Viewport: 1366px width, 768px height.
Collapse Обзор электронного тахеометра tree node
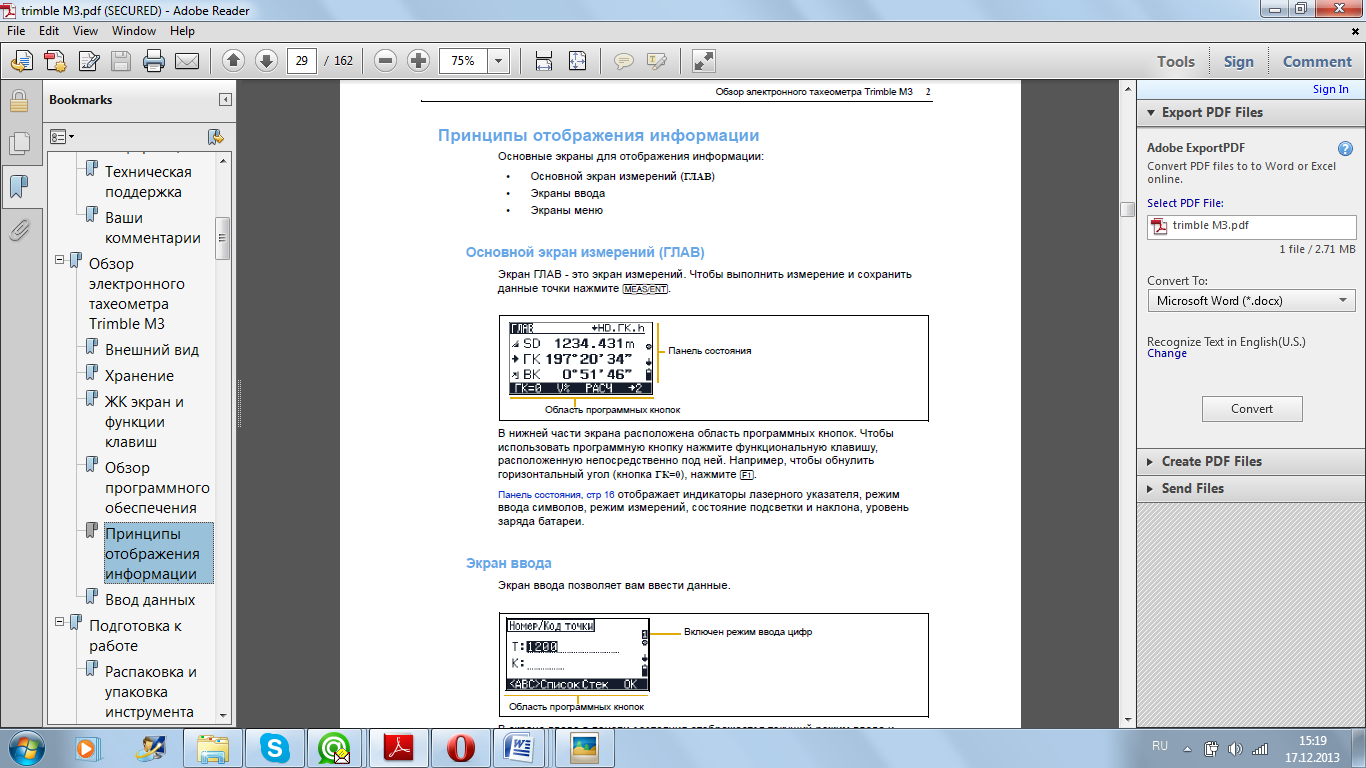(60, 259)
